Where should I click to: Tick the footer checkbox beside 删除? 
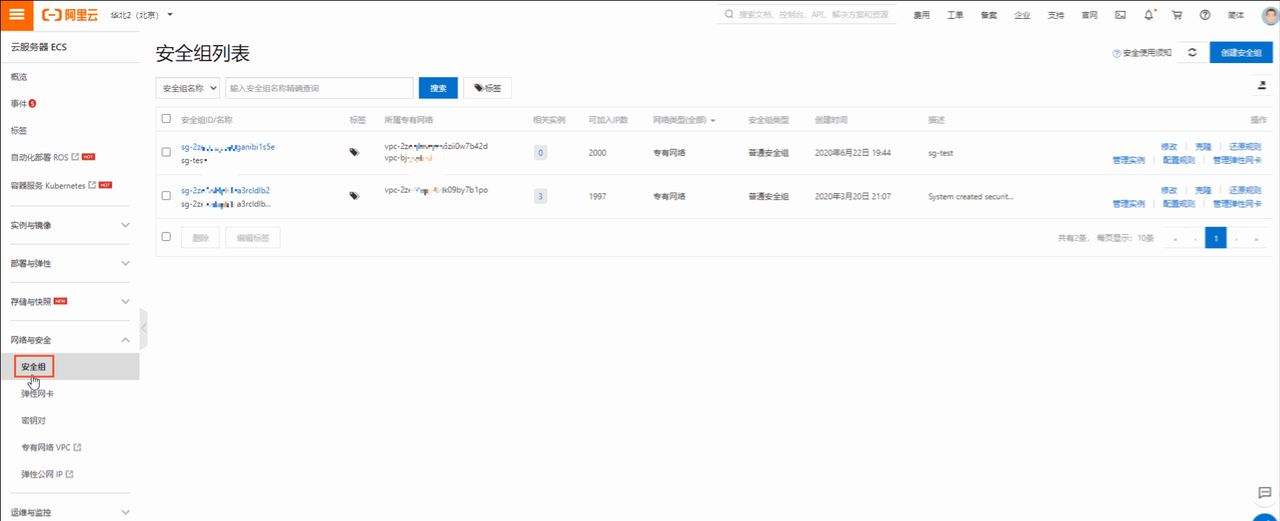point(166,237)
